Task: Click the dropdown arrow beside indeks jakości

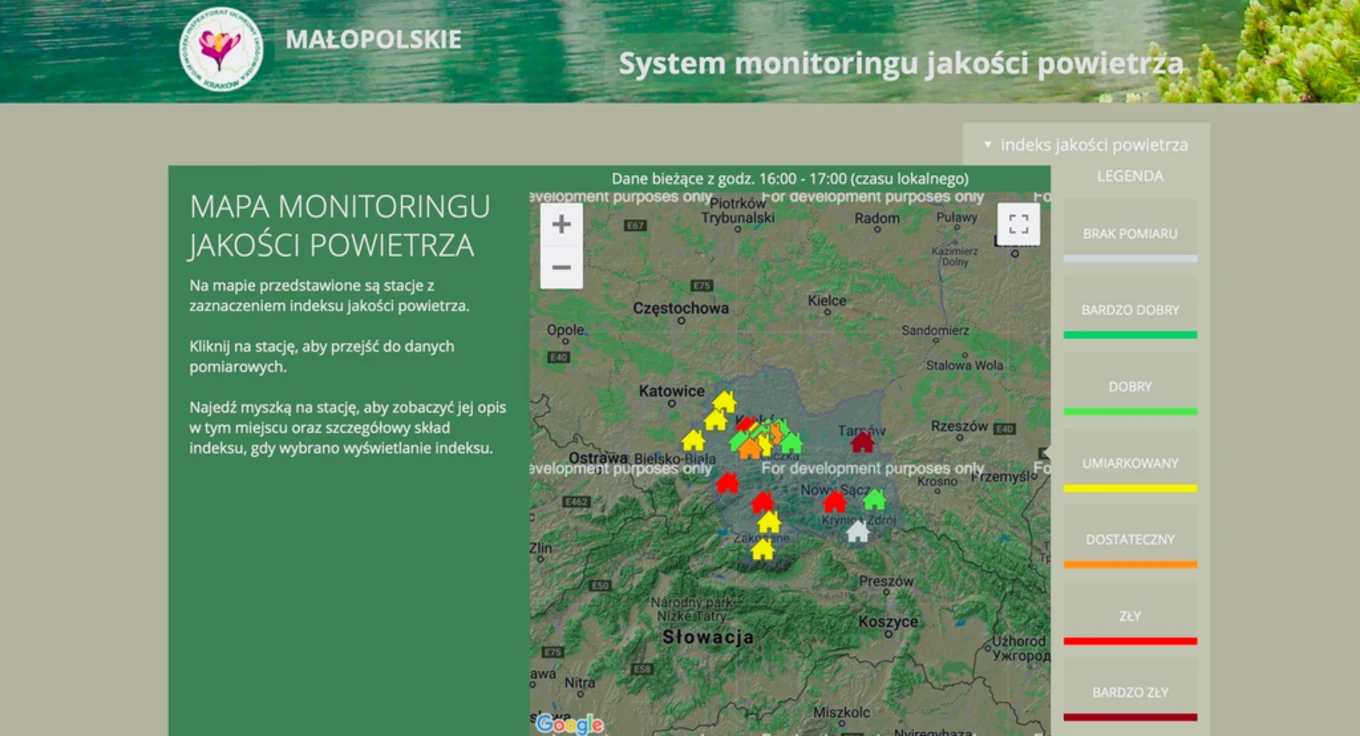Action: (987, 145)
